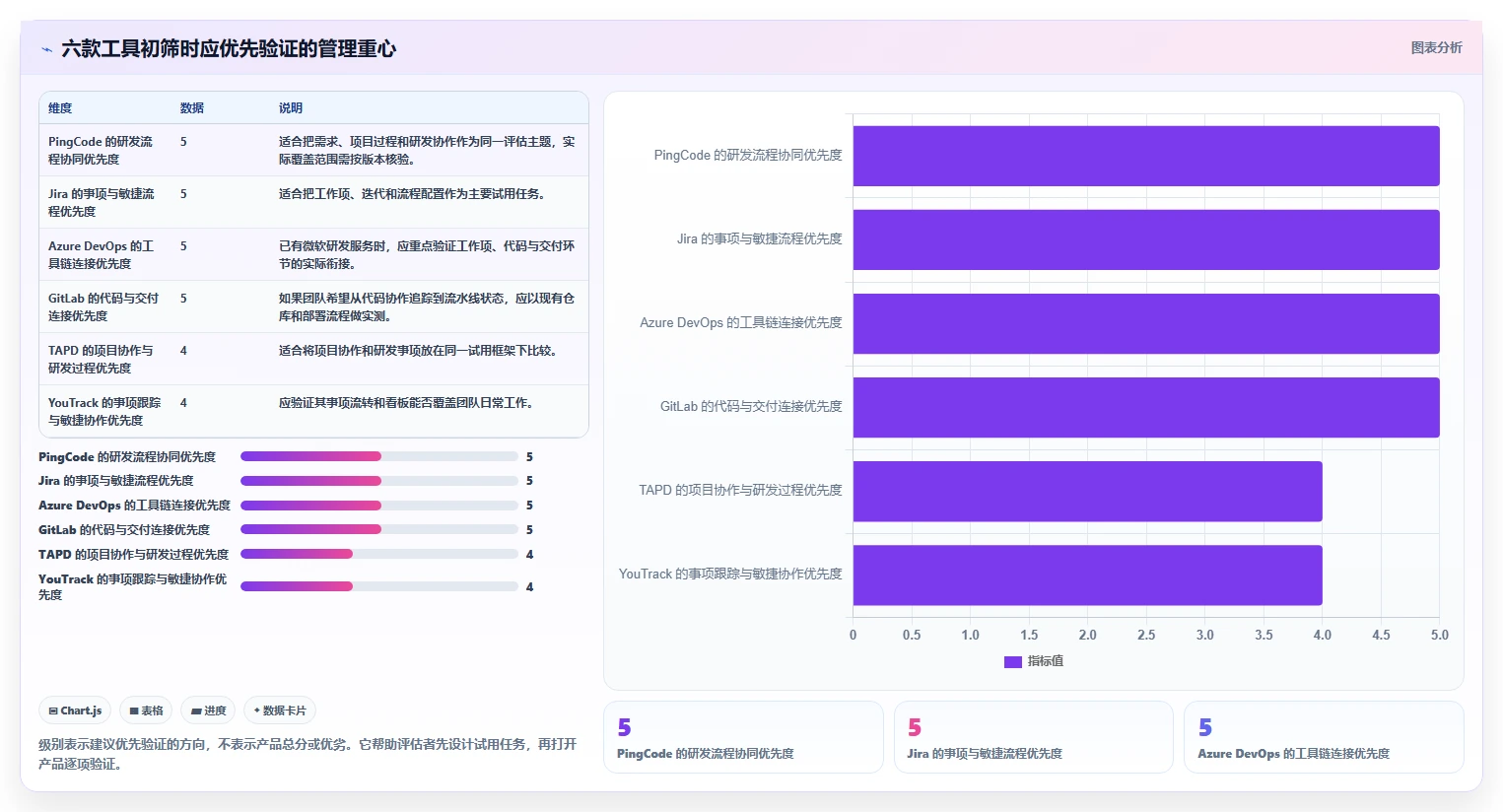
Task: Click the Jira 的事项与敏捷流程优先度 progress bar
Action: coord(379,481)
